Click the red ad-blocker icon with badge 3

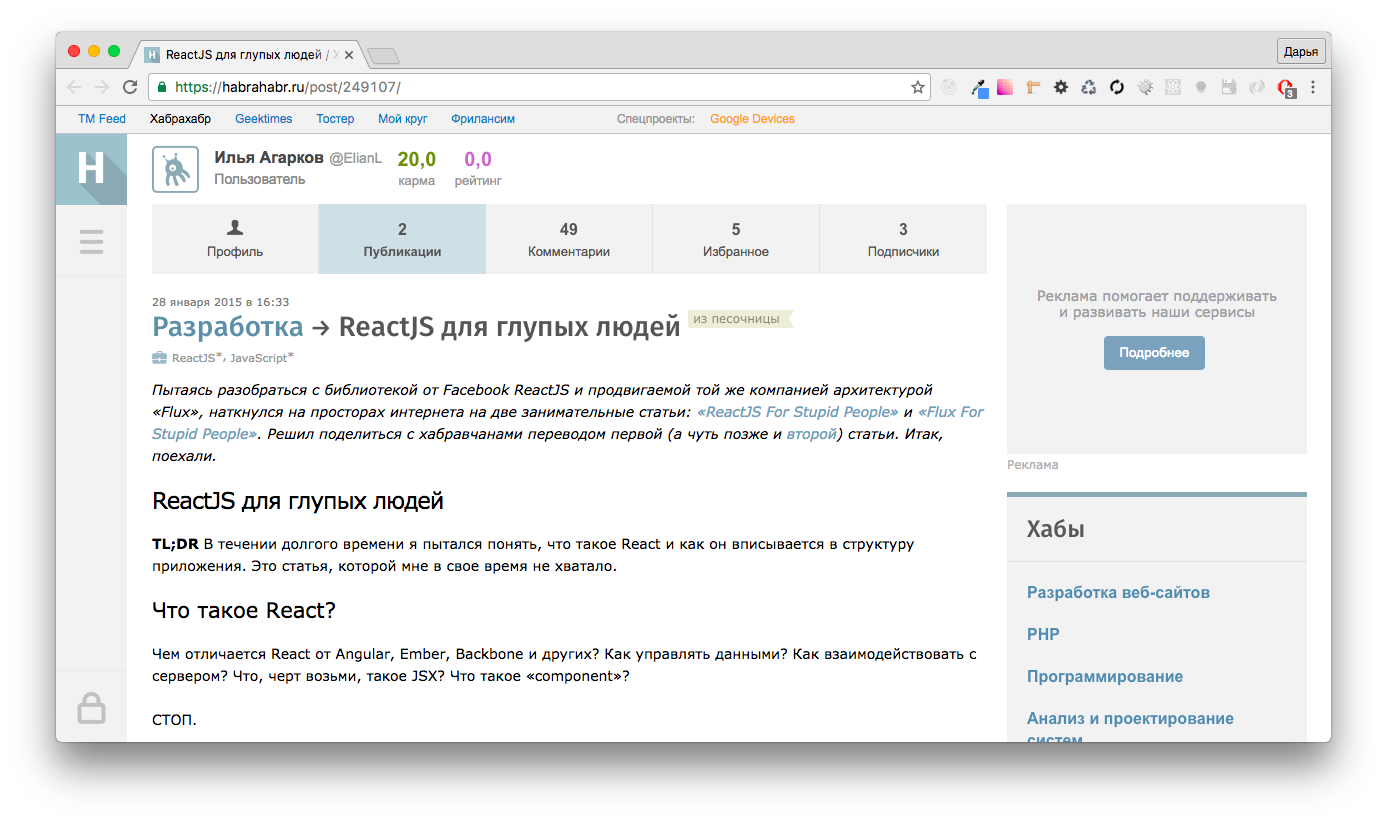click(1286, 88)
